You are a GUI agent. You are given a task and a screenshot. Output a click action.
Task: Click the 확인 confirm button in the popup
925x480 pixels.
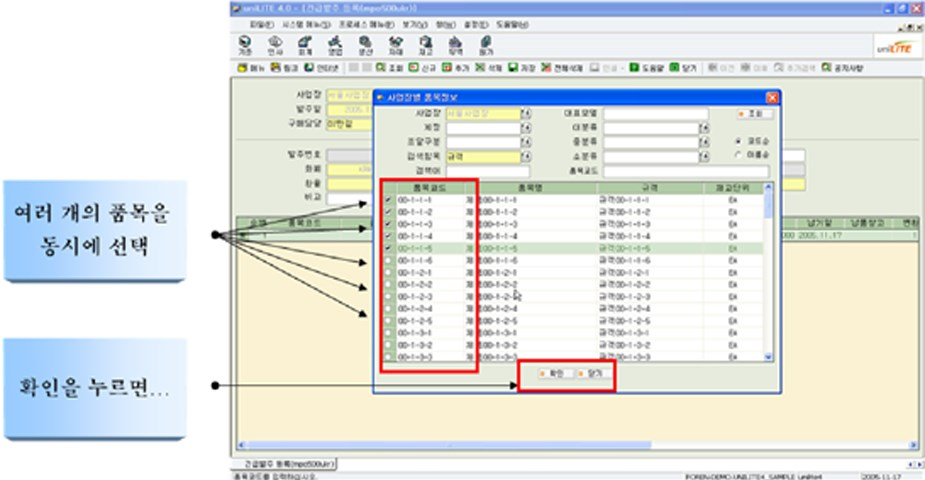(554, 373)
